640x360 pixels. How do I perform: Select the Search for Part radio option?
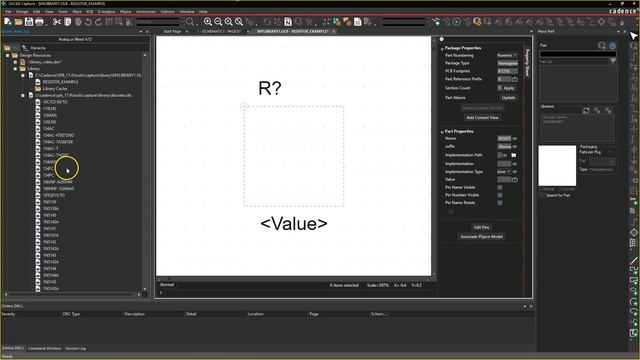click(x=542, y=196)
